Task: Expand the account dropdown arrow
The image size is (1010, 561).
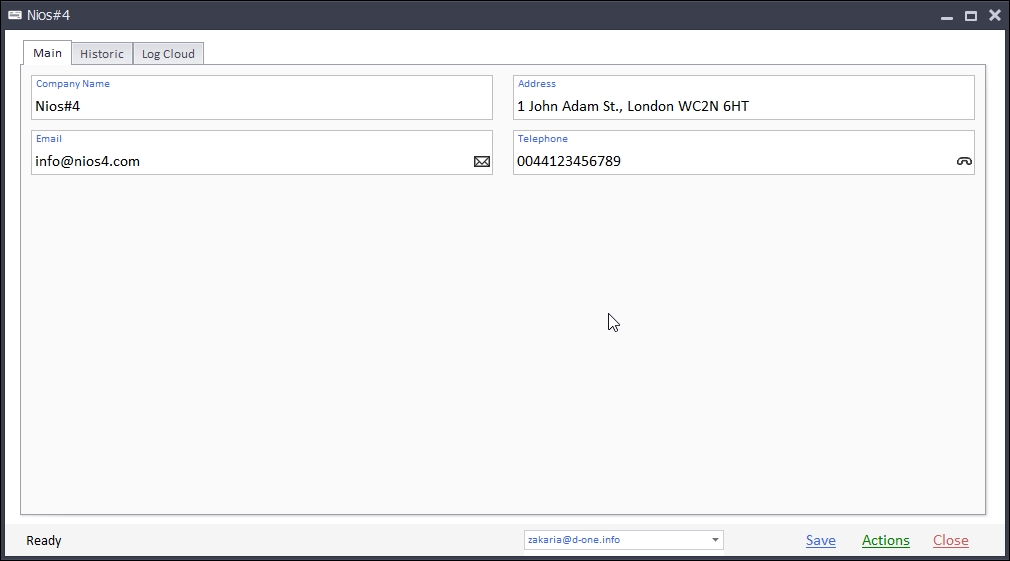Action: click(x=715, y=540)
